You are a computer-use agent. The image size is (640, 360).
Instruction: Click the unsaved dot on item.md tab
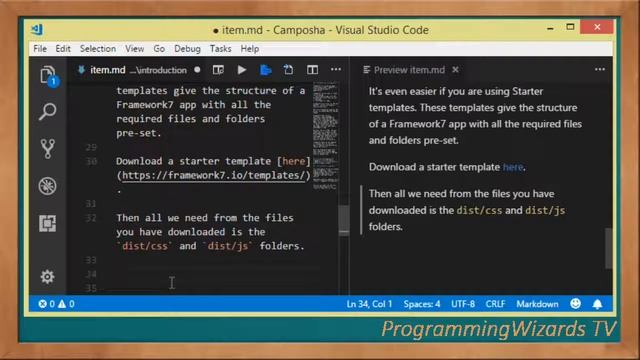pyautogui.click(x=197, y=70)
